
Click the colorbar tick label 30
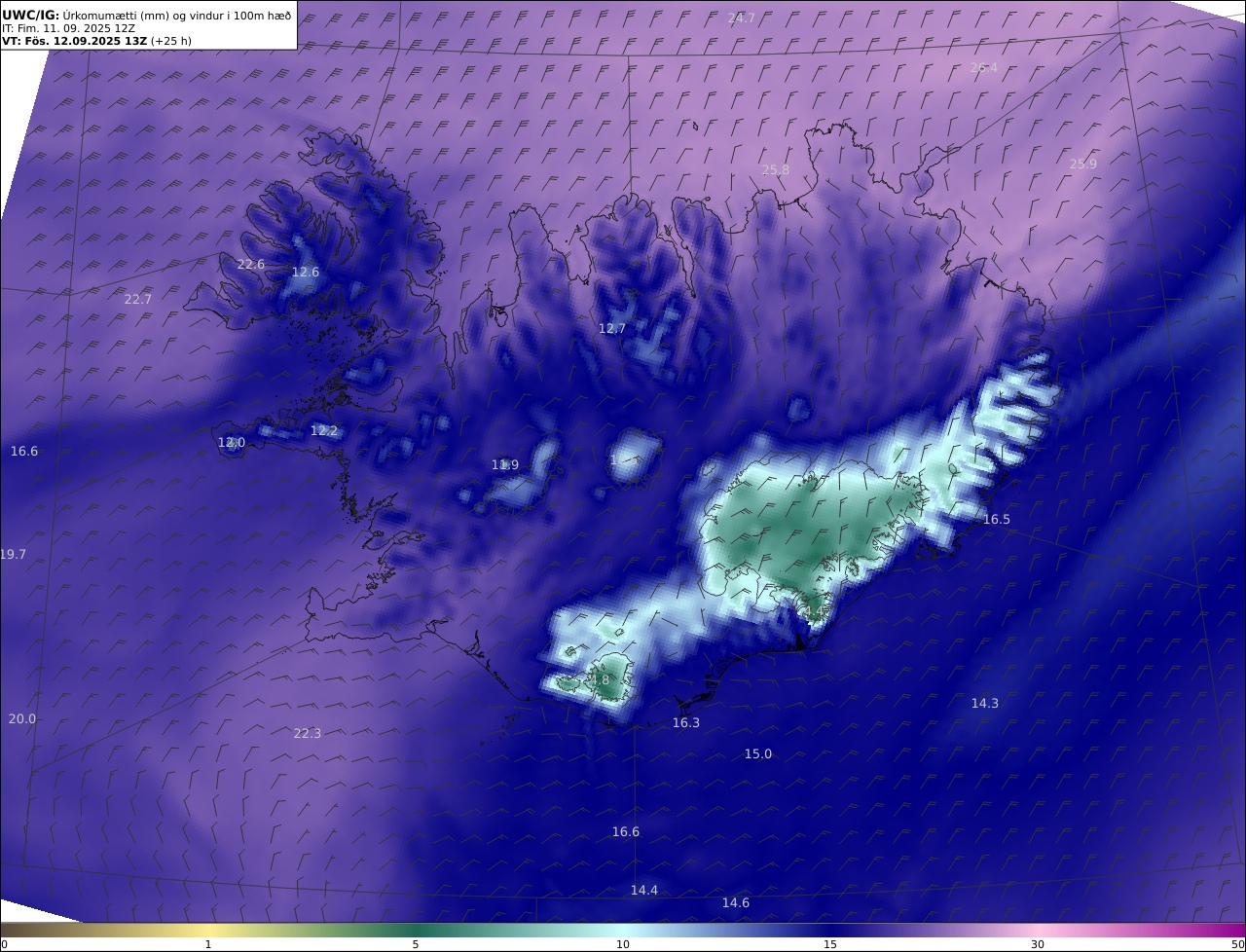click(1038, 944)
